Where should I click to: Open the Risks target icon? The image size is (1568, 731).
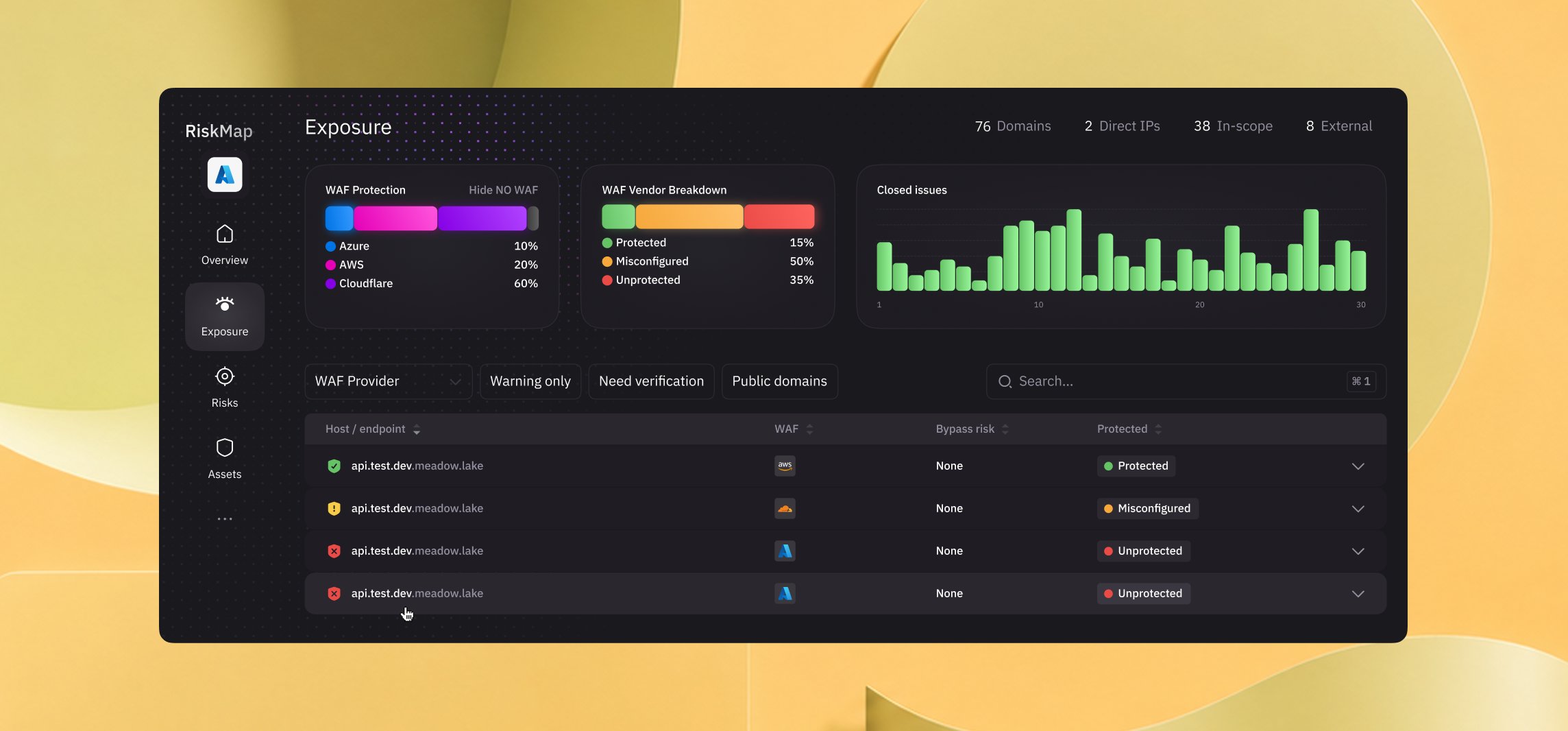click(x=225, y=376)
